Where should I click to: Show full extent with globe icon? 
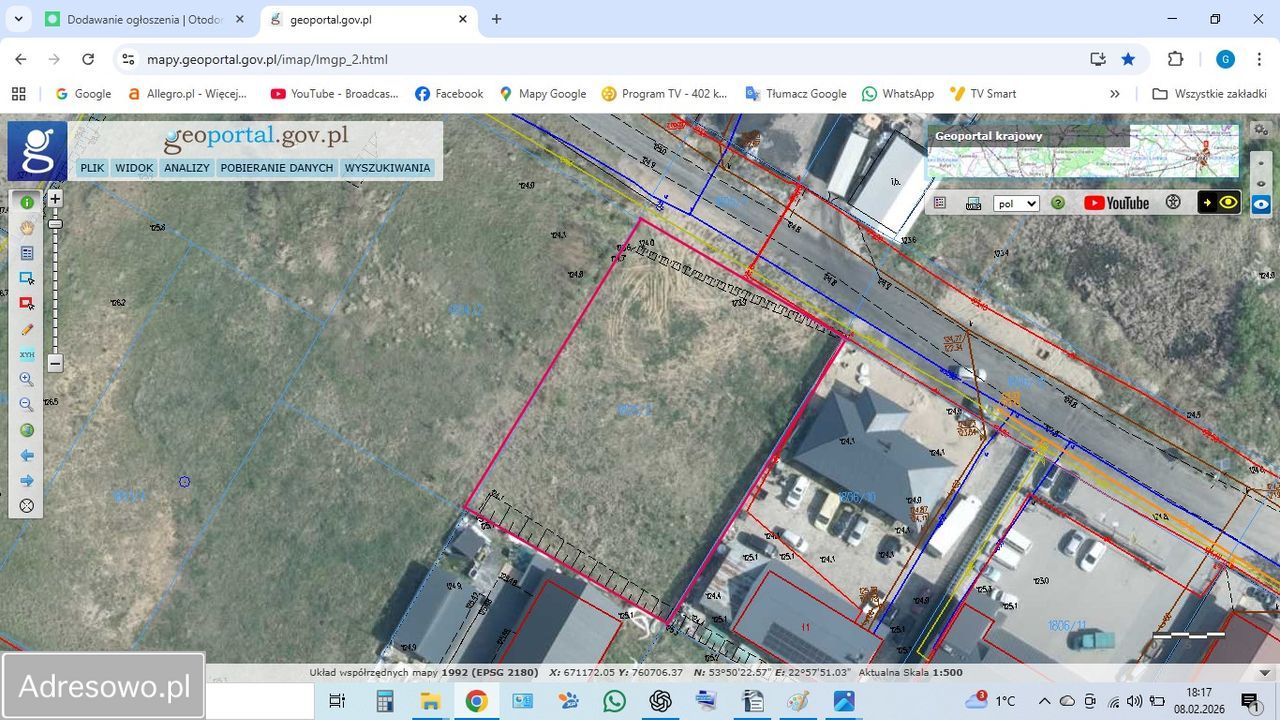coord(27,430)
